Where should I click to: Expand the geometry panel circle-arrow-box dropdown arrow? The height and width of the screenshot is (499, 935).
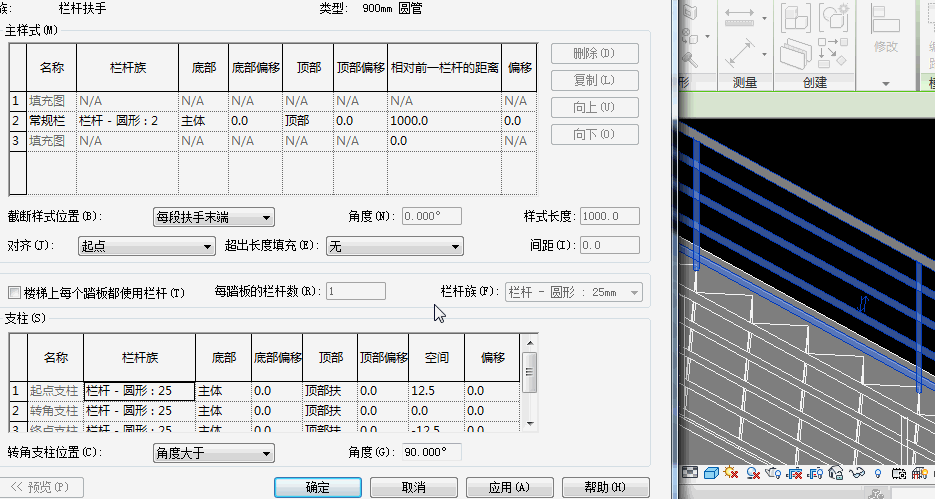(x=707, y=36)
